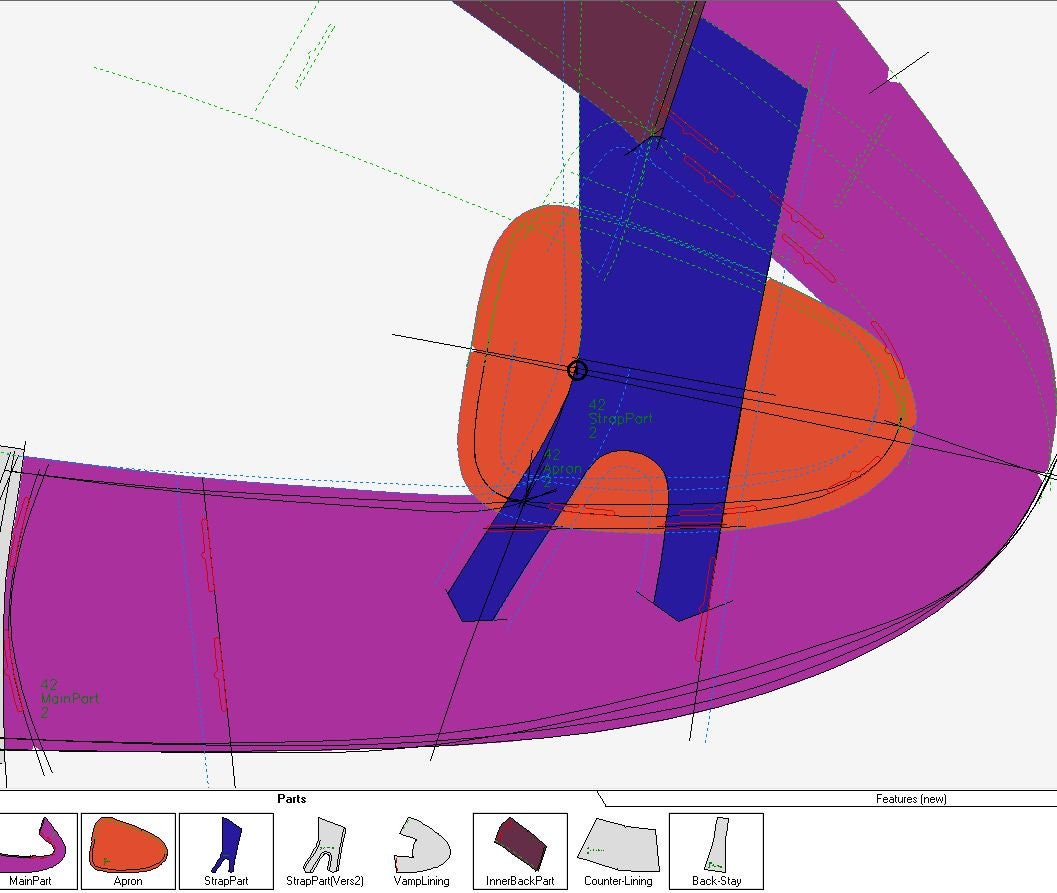Image resolution: width=1057 pixels, height=893 pixels.
Task: Click the '42 Apron 2' label
Action: (x=562, y=468)
